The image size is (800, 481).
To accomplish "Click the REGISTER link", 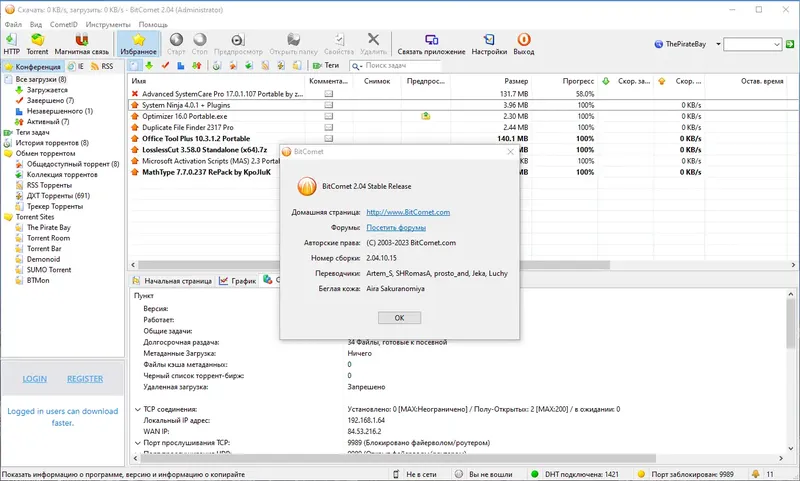I will click(x=85, y=378).
